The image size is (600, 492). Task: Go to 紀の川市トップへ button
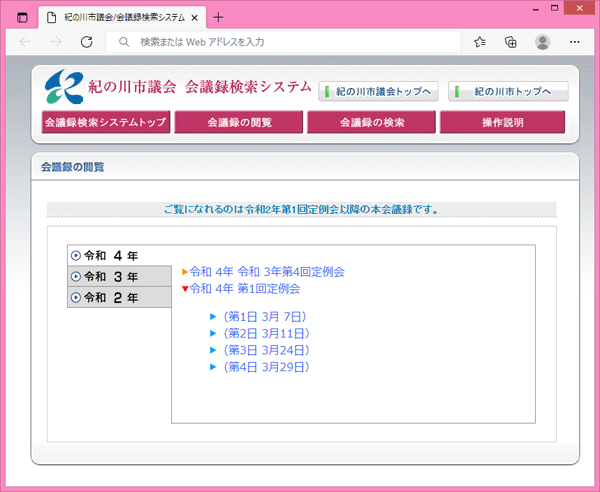[x=508, y=91]
